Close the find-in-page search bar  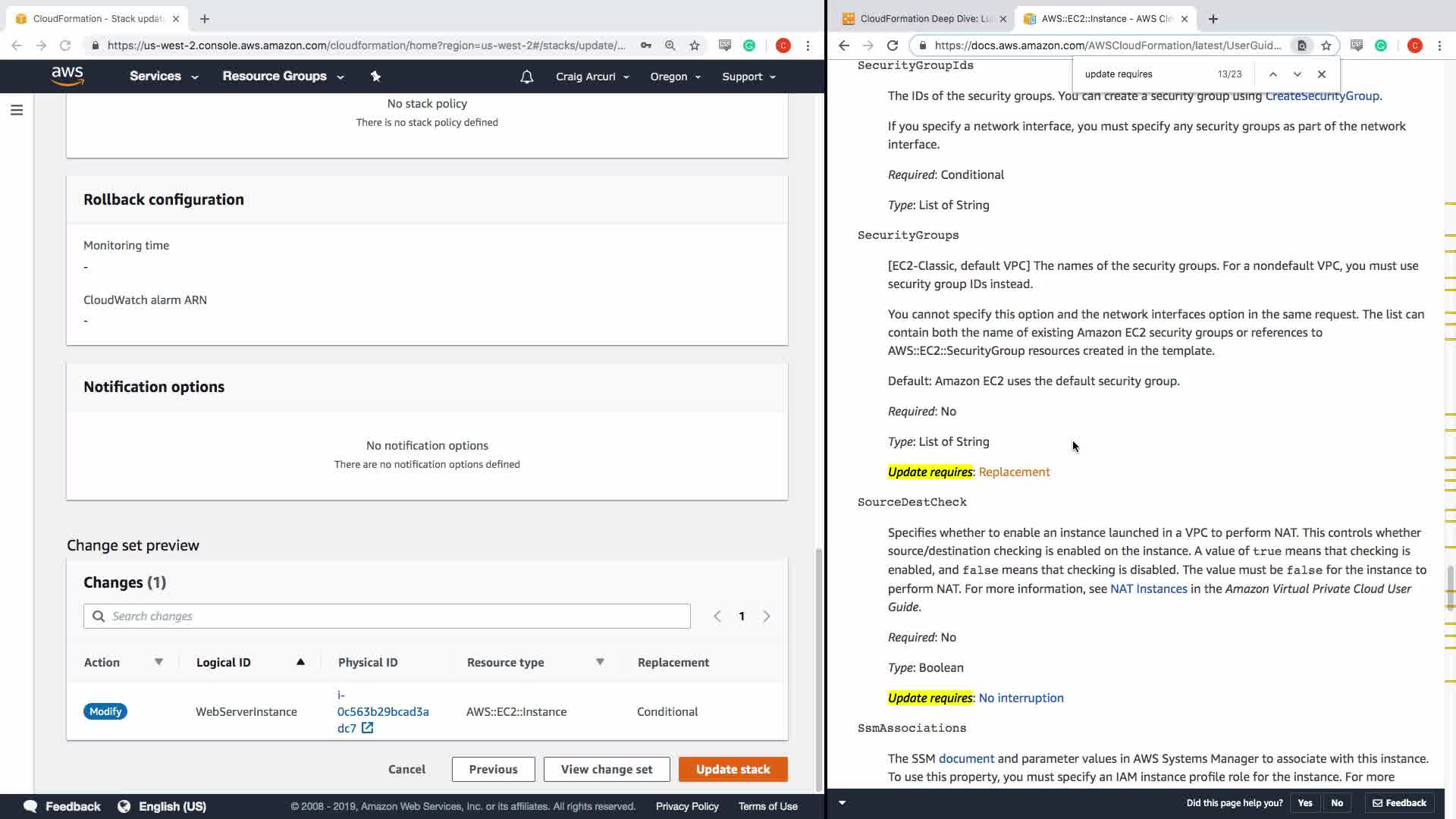[1322, 74]
